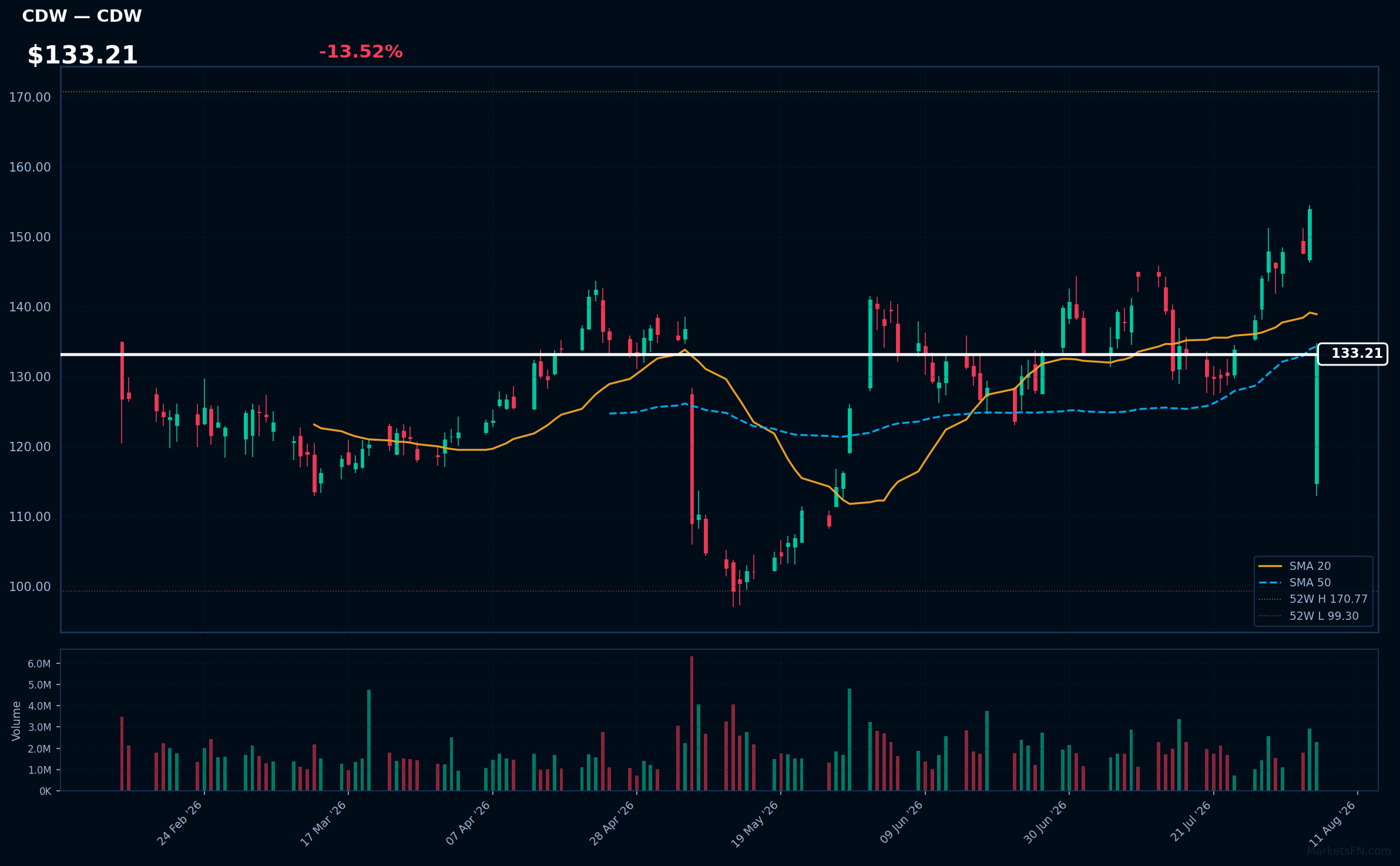Click the CDW — CDW chart title
The image size is (1400, 866).
click(x=82, y=16)
